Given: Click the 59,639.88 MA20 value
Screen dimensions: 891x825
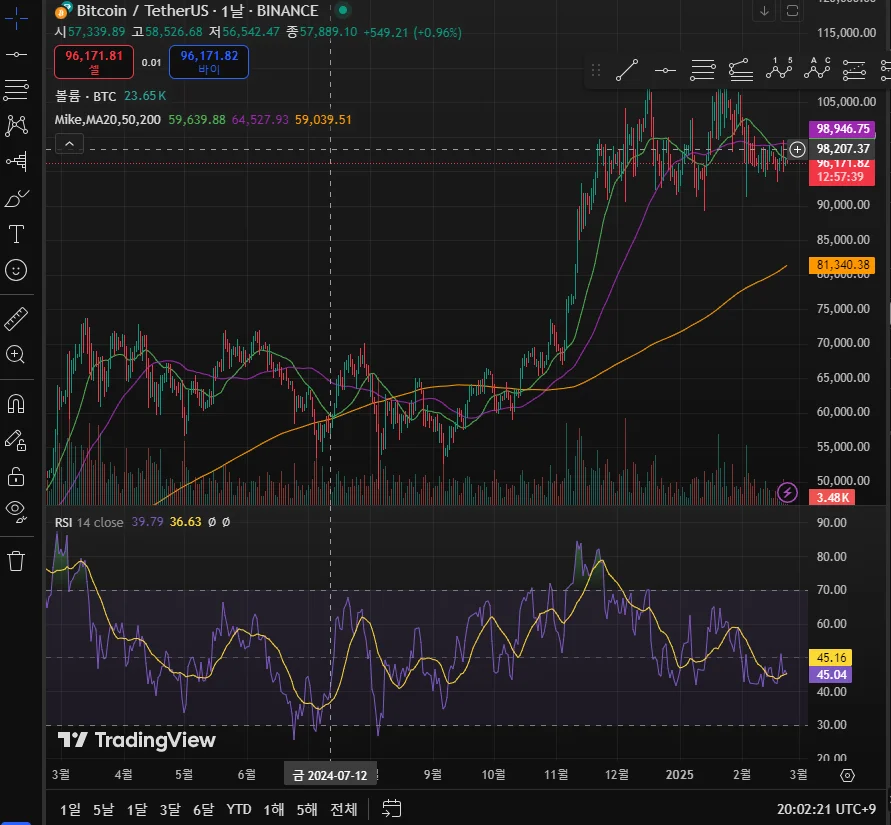Looking at the screenshot, I should [x=197, y=120].
